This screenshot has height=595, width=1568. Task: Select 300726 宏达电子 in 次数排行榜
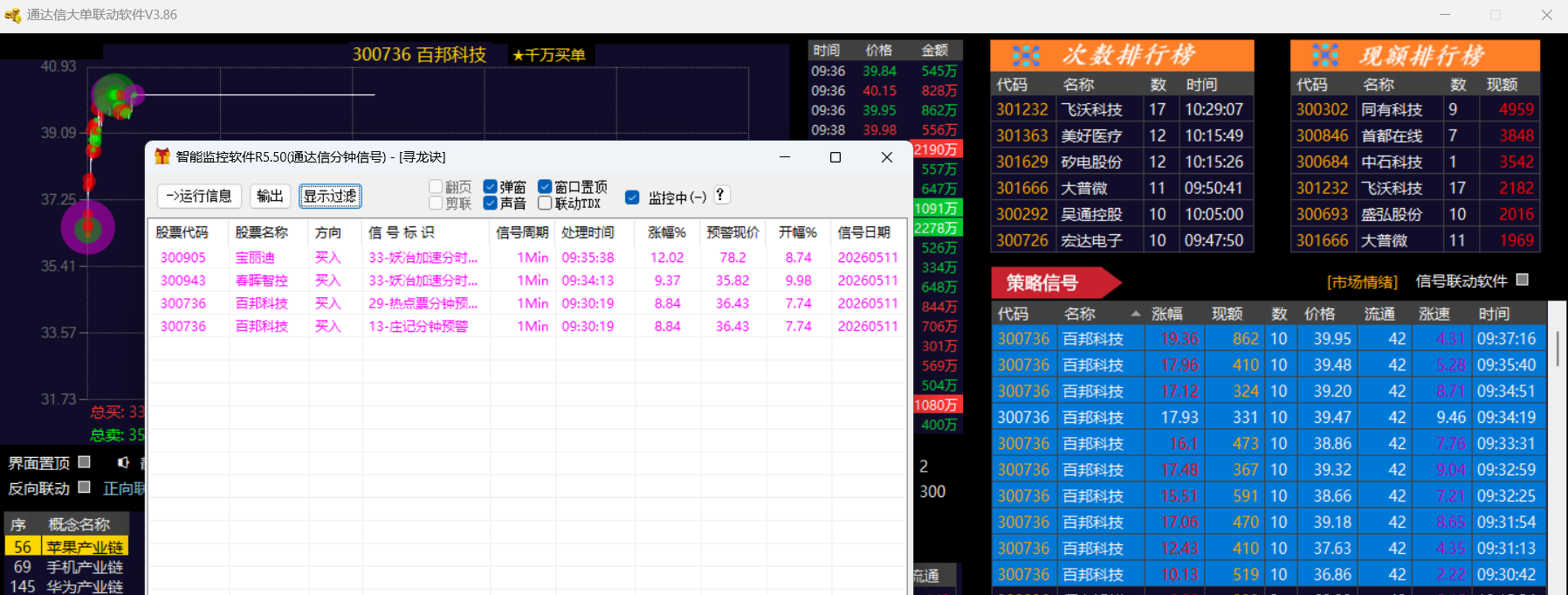[1122, 240]
